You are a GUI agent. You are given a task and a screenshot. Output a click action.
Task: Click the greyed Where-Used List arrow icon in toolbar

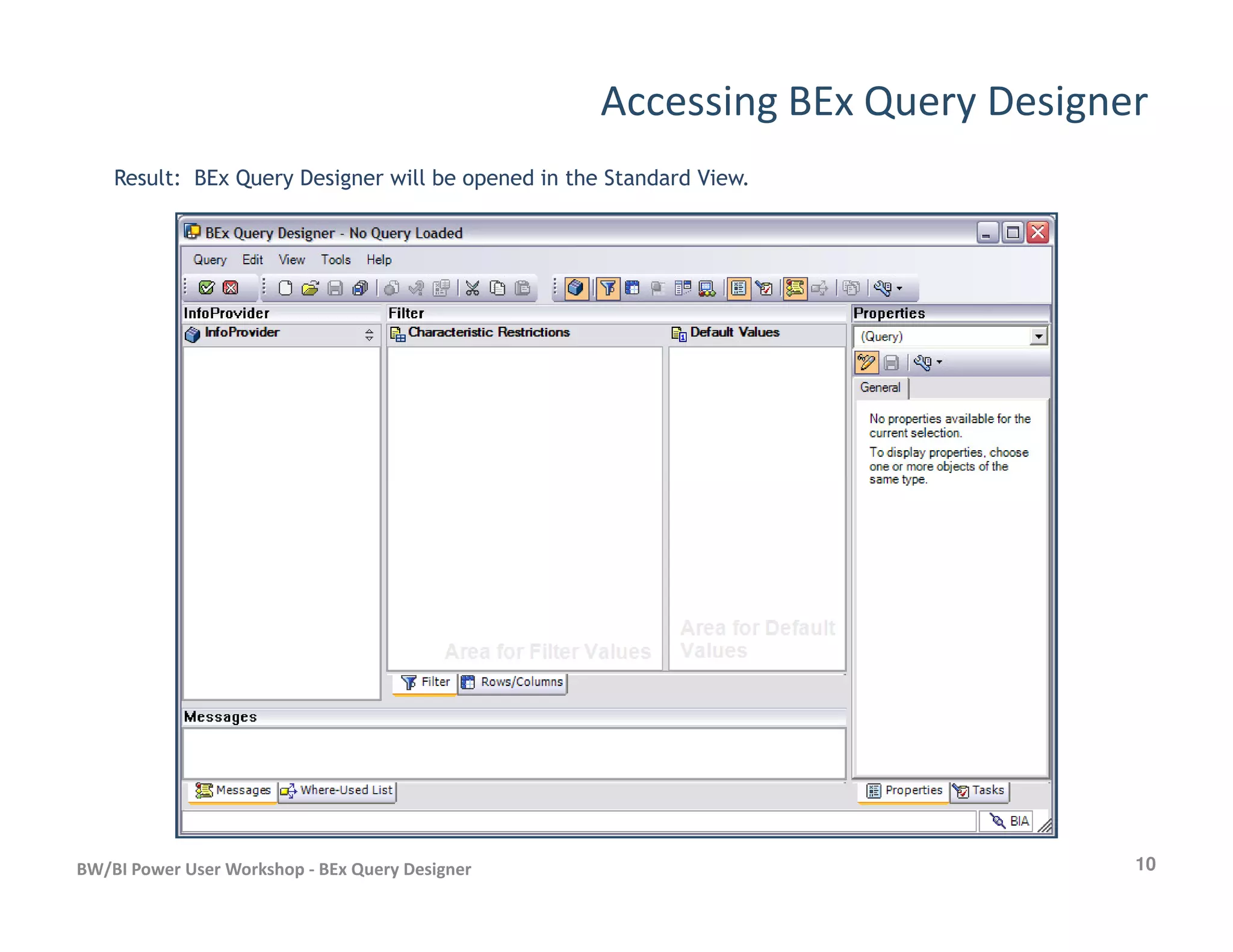pos(819,288)
